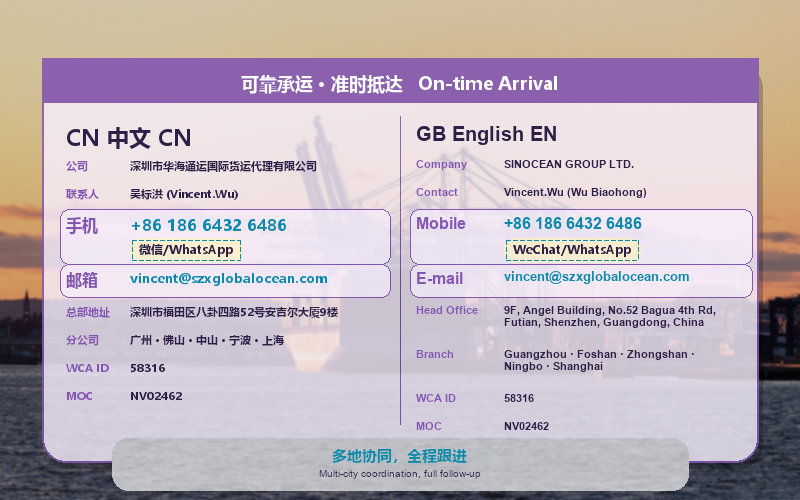Click the 邮箱 label
Image resolution: width=800 pixels, height=500 pixels.
point(82,280)
